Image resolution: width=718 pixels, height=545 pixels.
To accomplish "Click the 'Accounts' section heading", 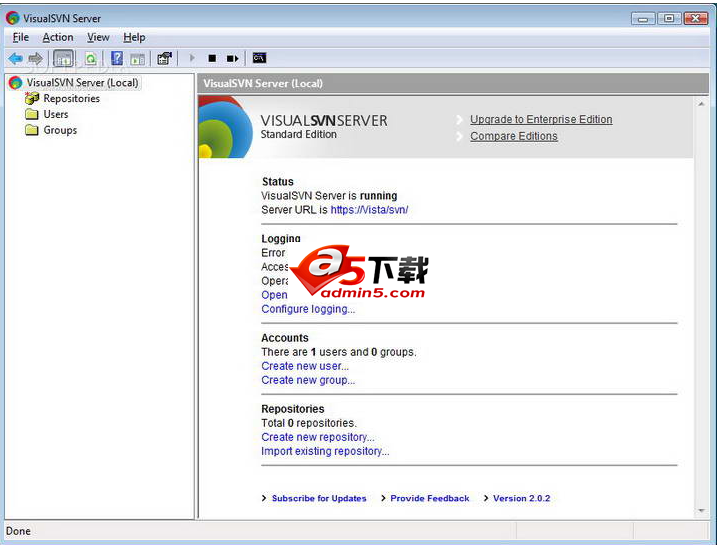I will tap(285, 338).
